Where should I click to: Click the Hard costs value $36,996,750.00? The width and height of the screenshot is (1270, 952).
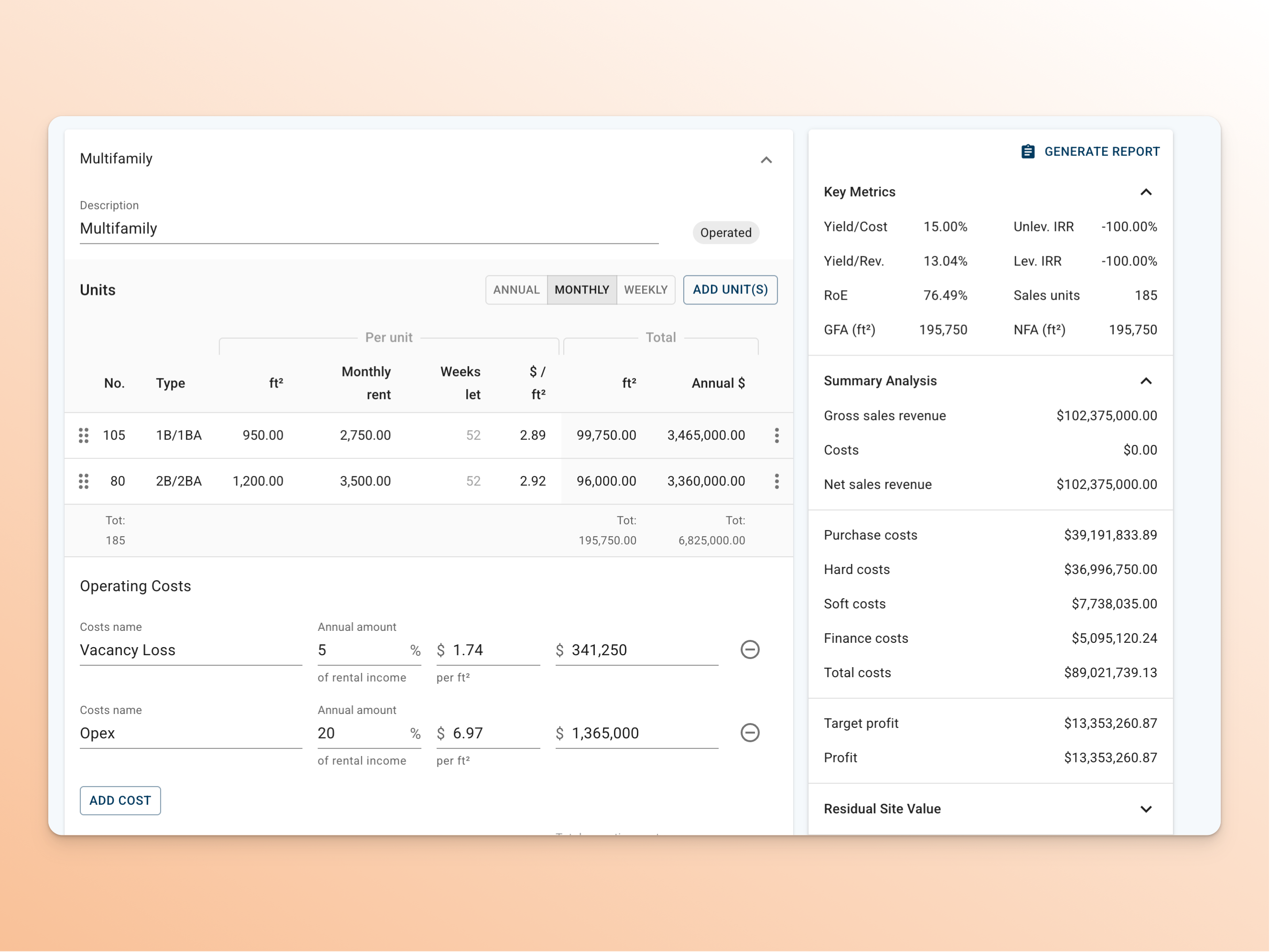coord(1110,570)
